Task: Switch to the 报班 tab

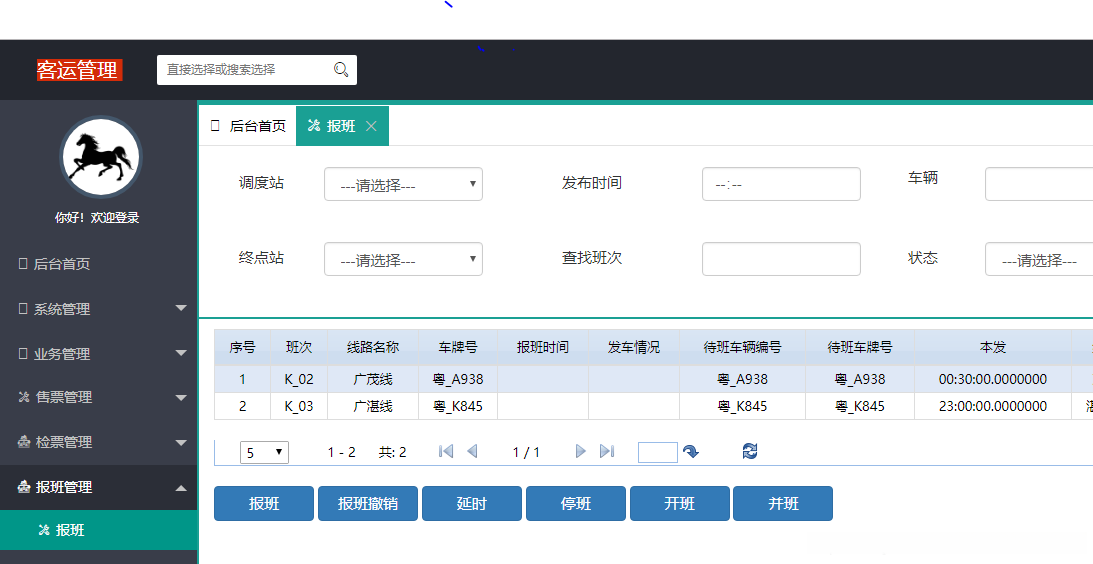Action: tap(342, 126)
